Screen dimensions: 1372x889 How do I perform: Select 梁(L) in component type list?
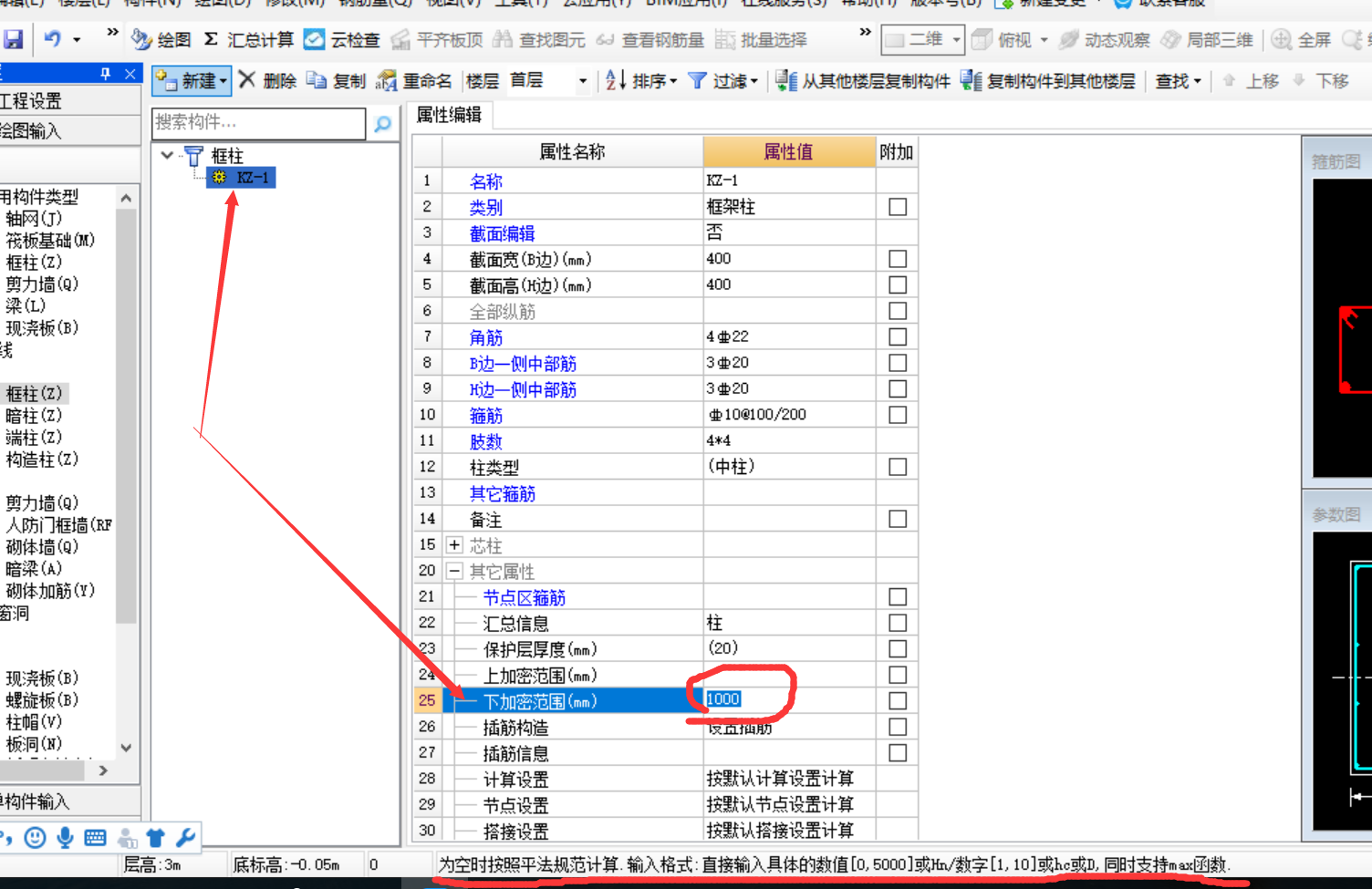(x=26, y=305)
